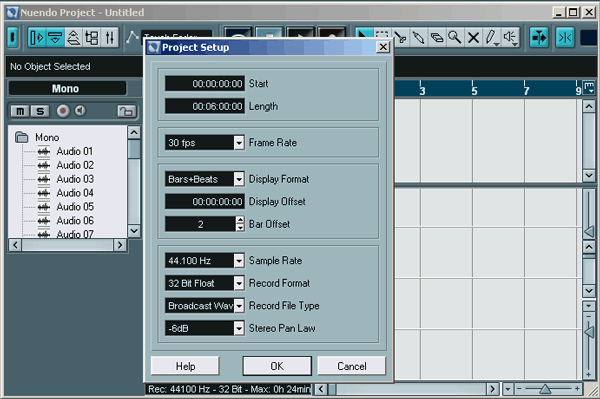The width and height of the screenshot is (600, 399).
Task: Enable the red Record arm button
Action: [x=63, y=111]
